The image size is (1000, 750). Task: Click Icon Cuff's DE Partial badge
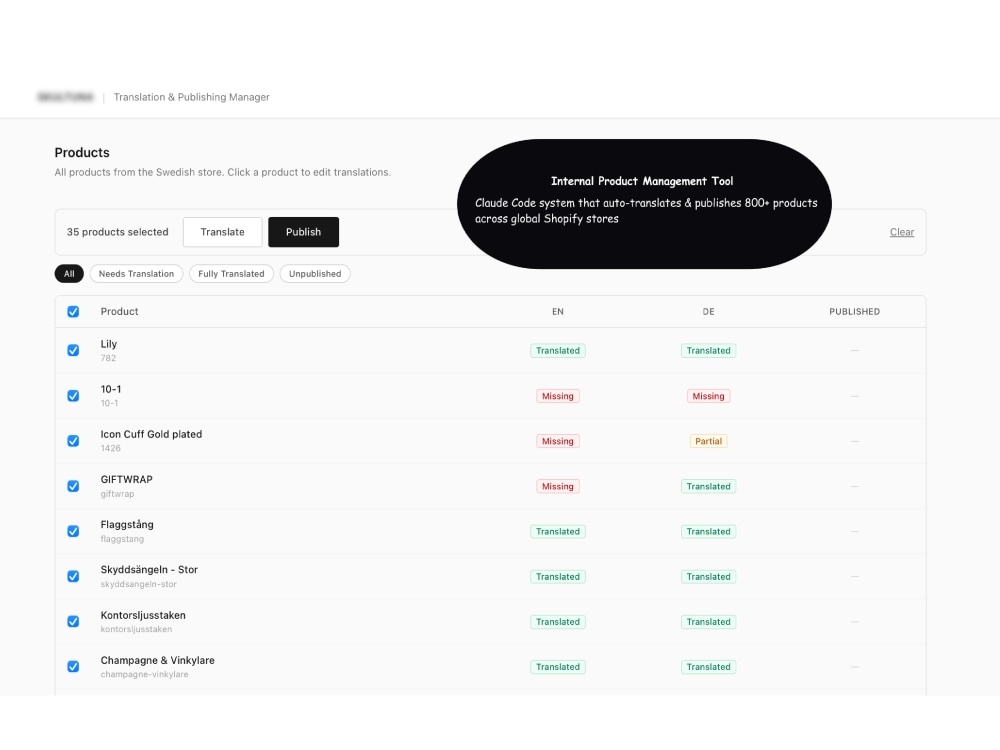pyautogui.click(x=709, y=441)
